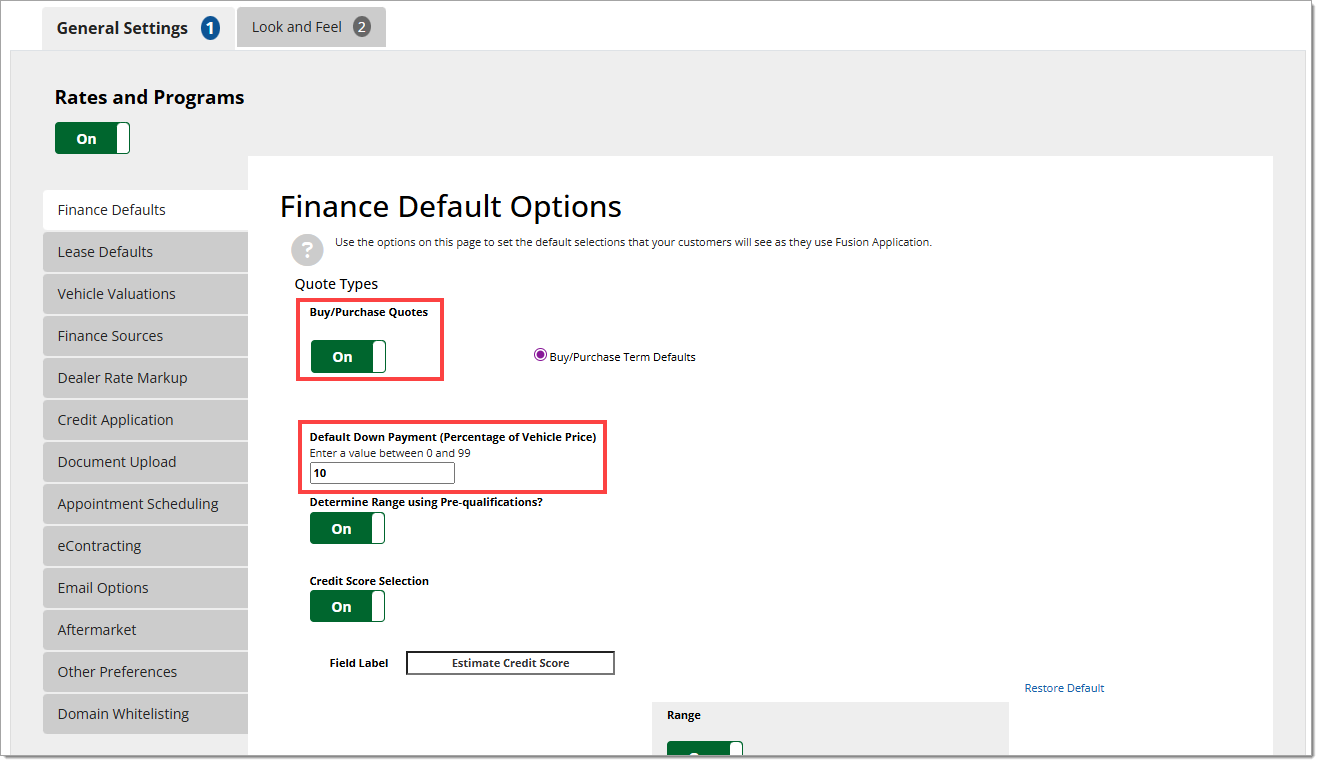Select Credit Application in the sidebar
Viewport: 1319px width, 763px height.
145,420
